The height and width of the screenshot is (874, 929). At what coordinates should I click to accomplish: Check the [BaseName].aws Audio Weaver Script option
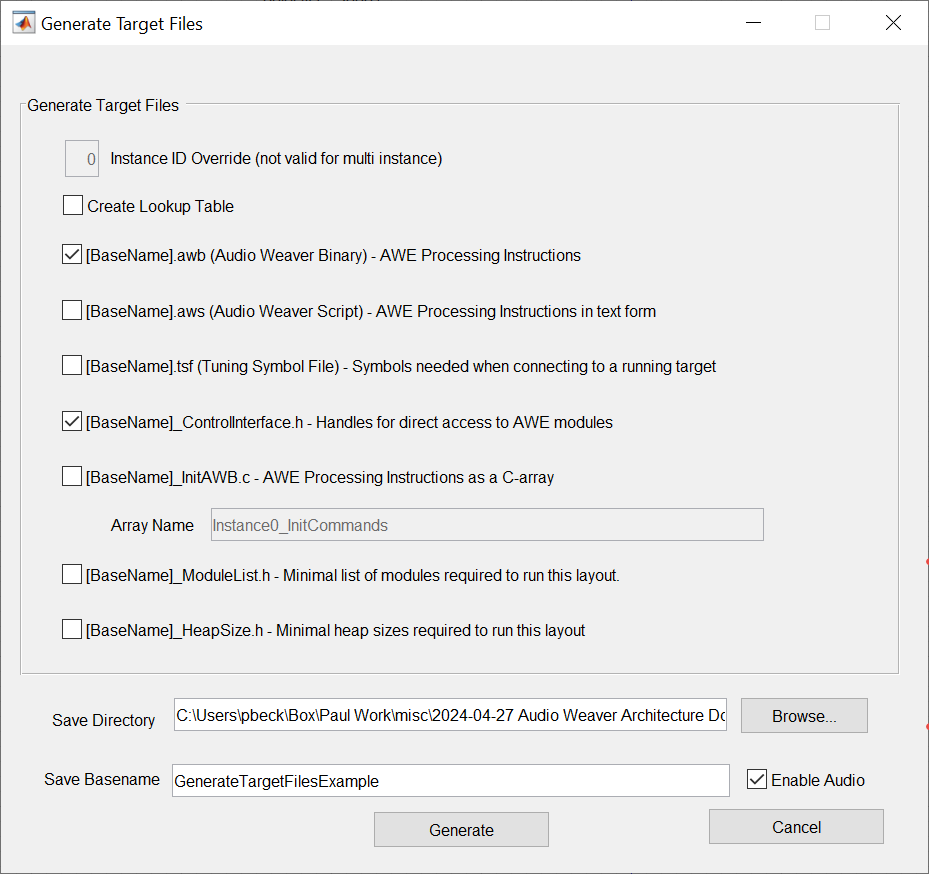72,310
